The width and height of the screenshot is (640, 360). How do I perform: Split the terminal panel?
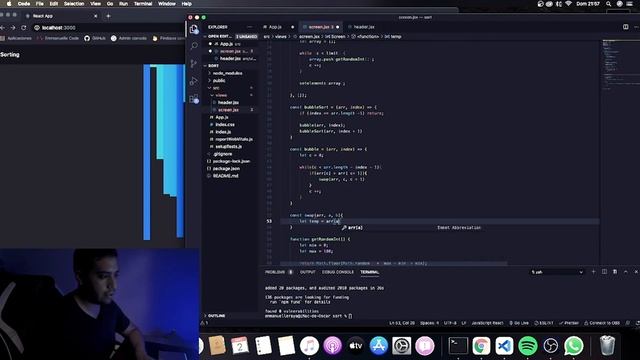[604, 272]
